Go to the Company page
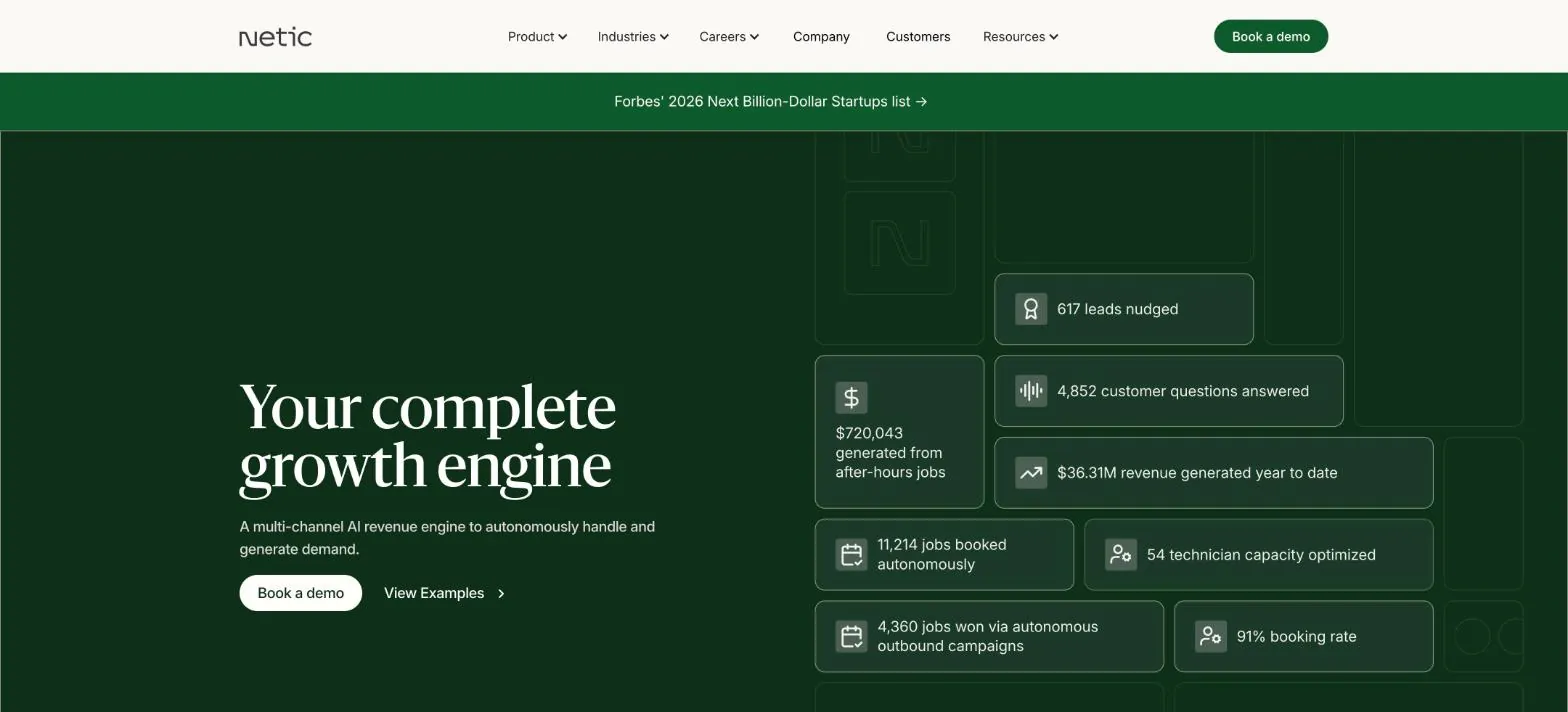 click(821, 37)
